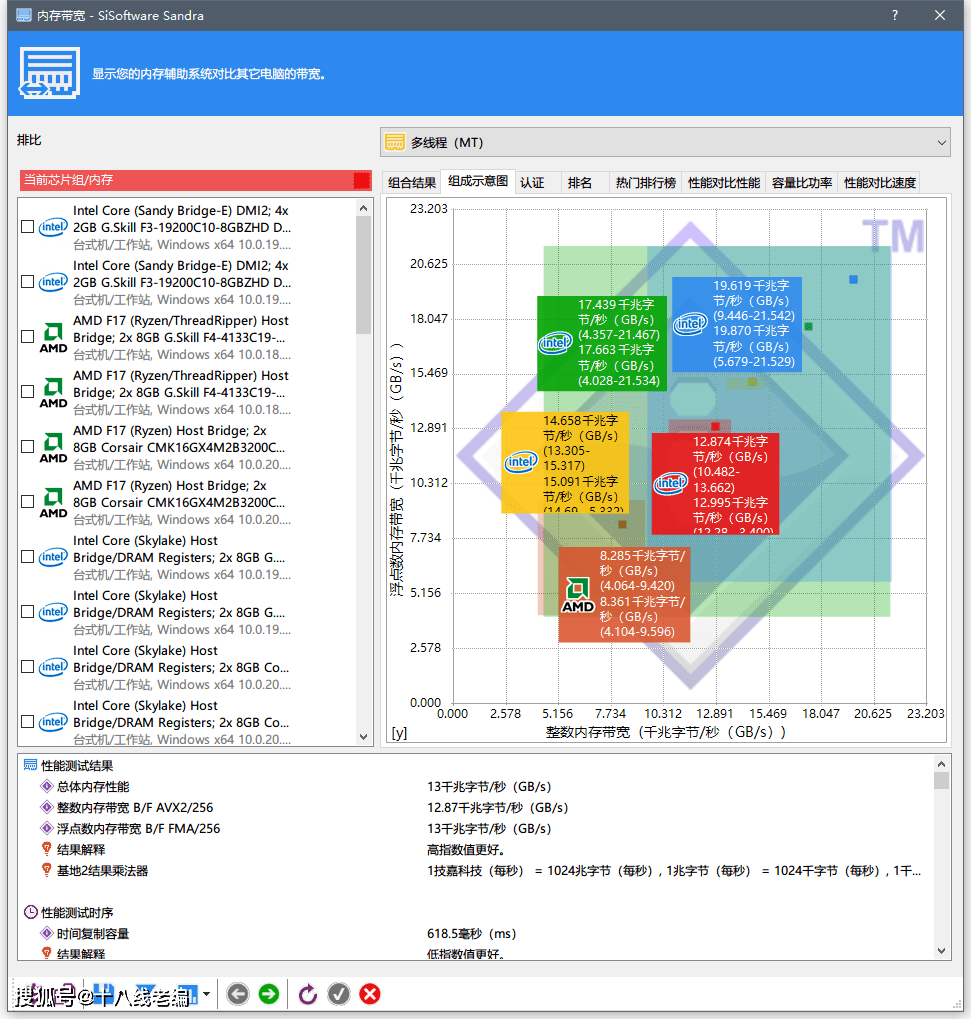Select the 性能对比速度 tab

click(879, 182)
